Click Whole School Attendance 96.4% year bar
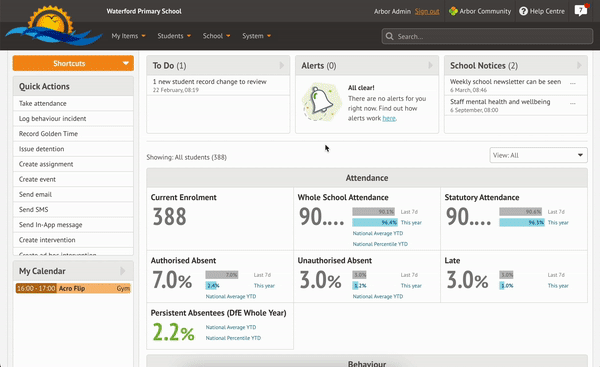 click(x=375, y=222)
